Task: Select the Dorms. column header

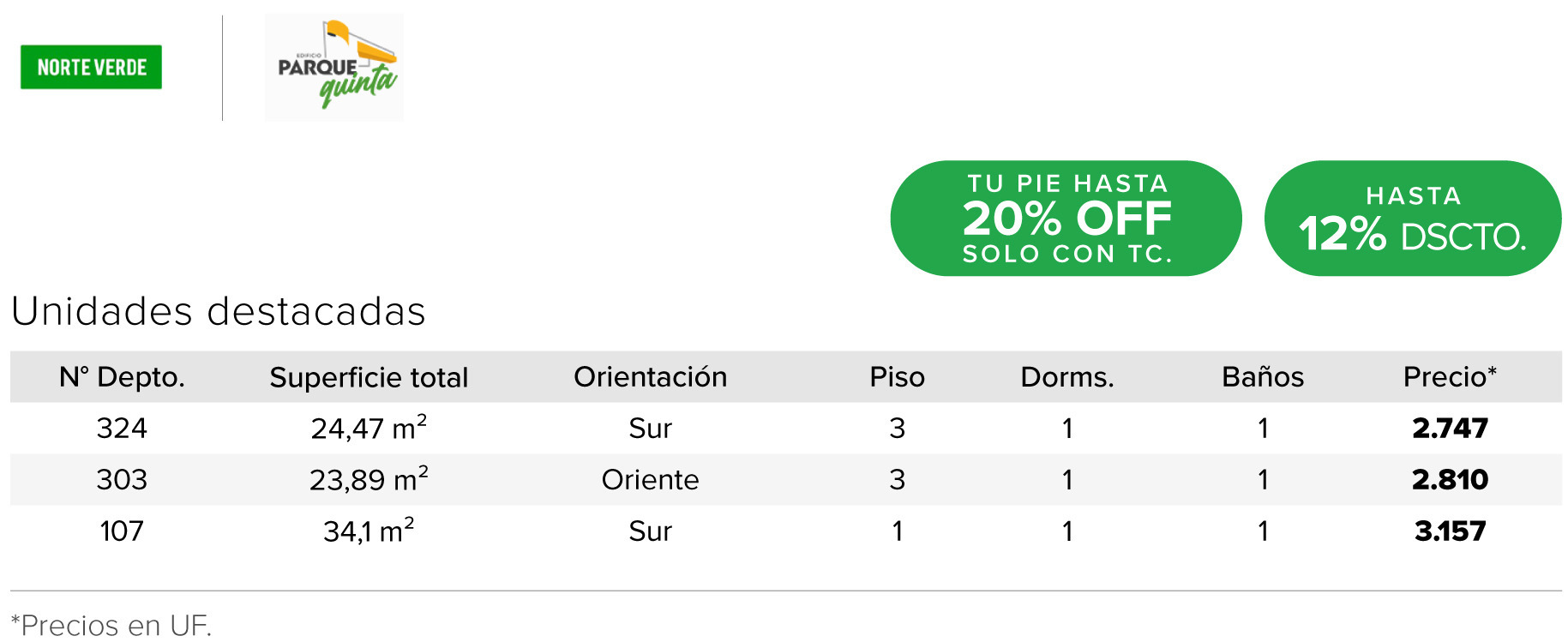Action: 1067,377
